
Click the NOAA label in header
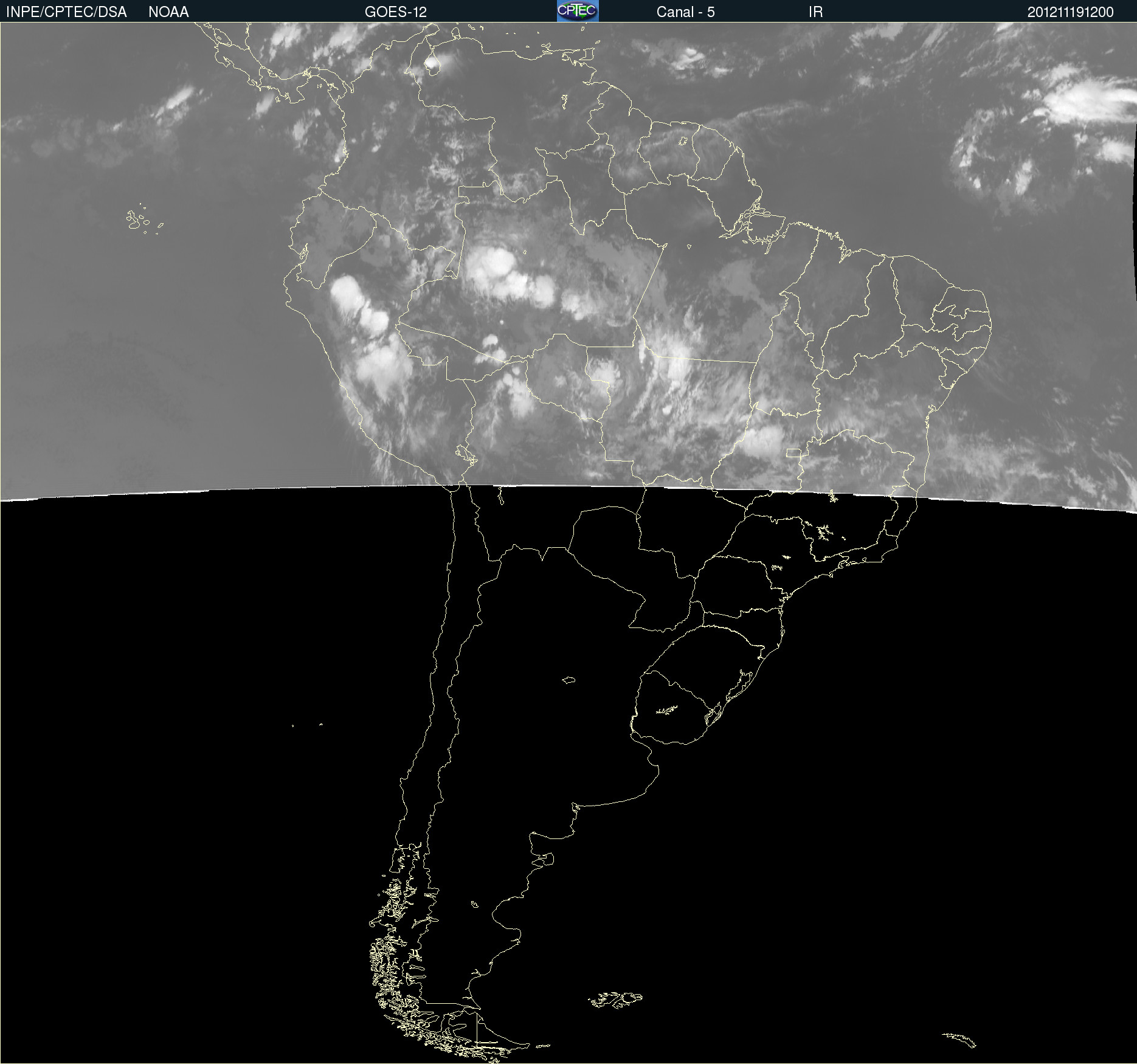(x=168, y=12)
